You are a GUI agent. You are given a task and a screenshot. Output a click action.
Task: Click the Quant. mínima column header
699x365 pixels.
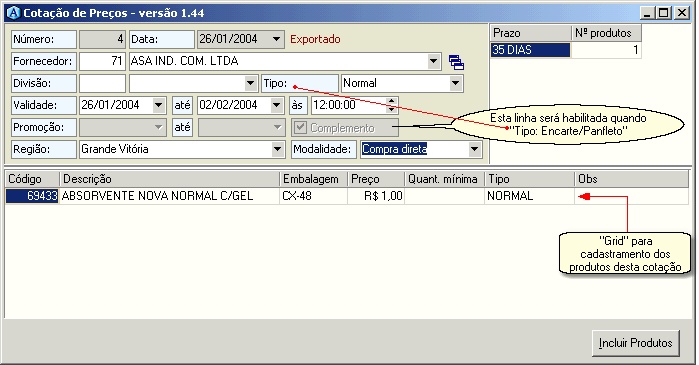tap(445, 179)
